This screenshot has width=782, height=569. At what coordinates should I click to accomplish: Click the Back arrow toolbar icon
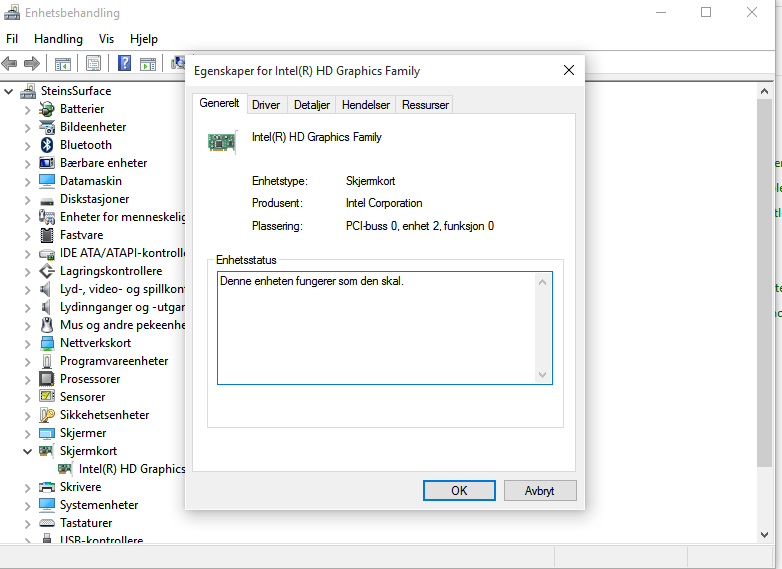tap(9, 63)
